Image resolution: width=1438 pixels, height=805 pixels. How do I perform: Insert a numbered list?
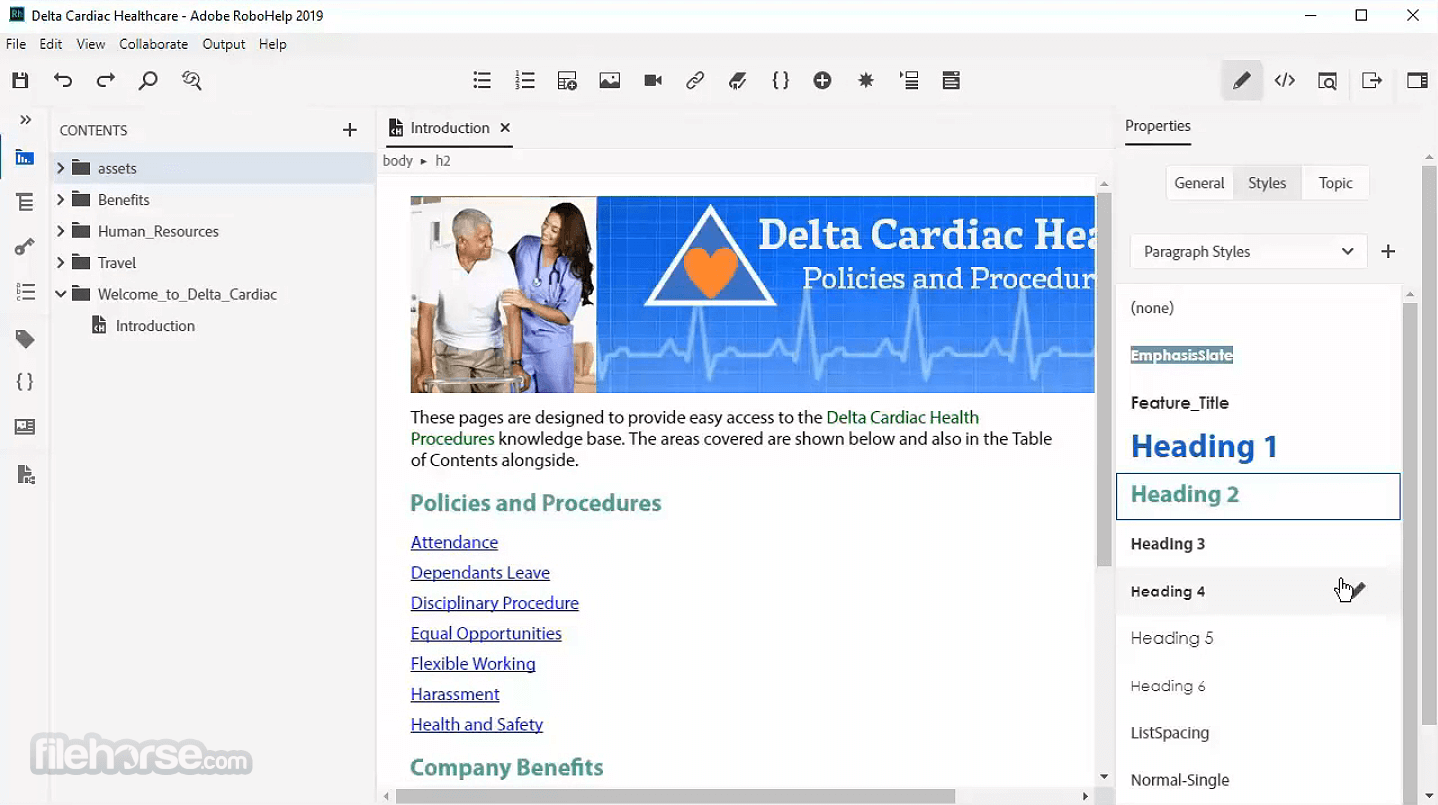525,81
